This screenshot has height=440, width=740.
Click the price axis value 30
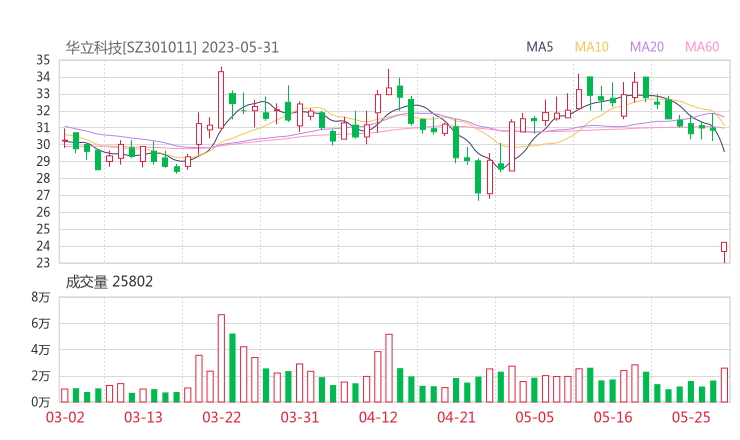[x=43, y=144]
